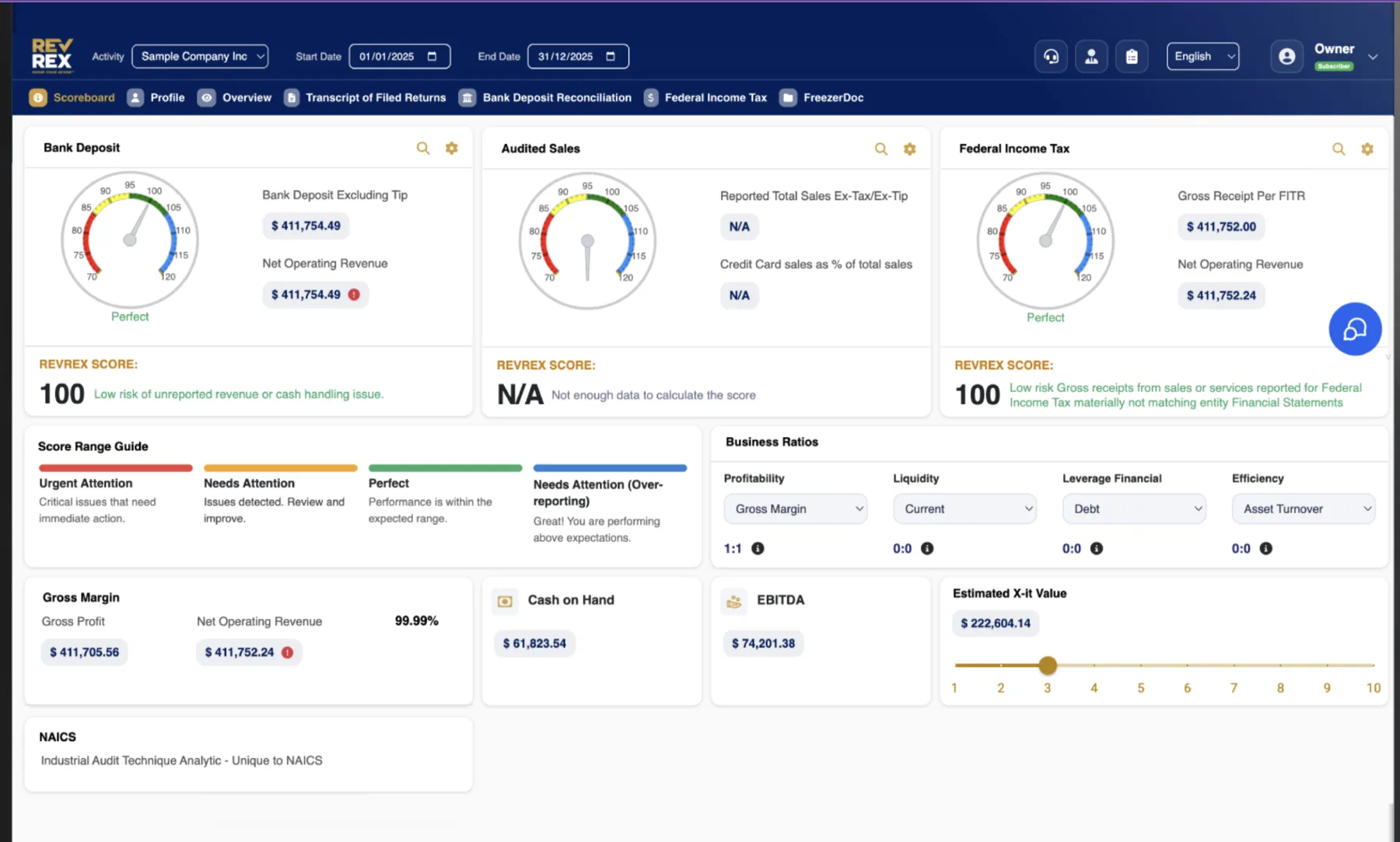Image resolution: width=1400 pixels, height=842 pixels.
Task: Click the headset support icon in header
Action: pyautogui.click(x=1051, y=57)
